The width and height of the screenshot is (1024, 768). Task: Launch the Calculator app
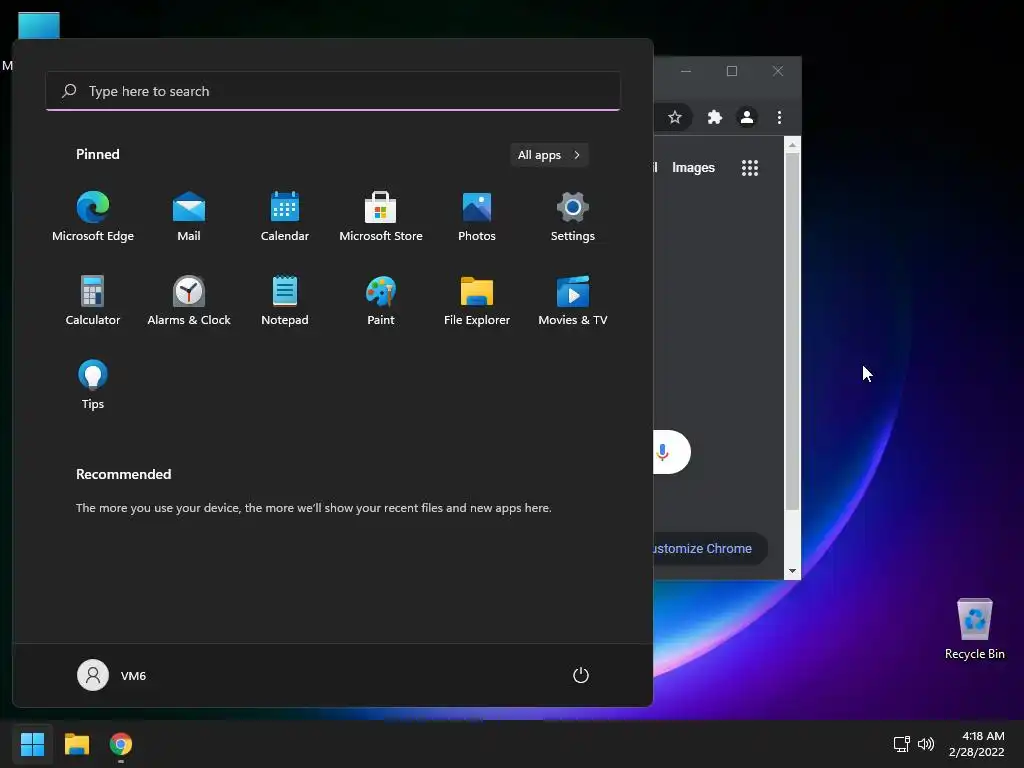(93, 300)
